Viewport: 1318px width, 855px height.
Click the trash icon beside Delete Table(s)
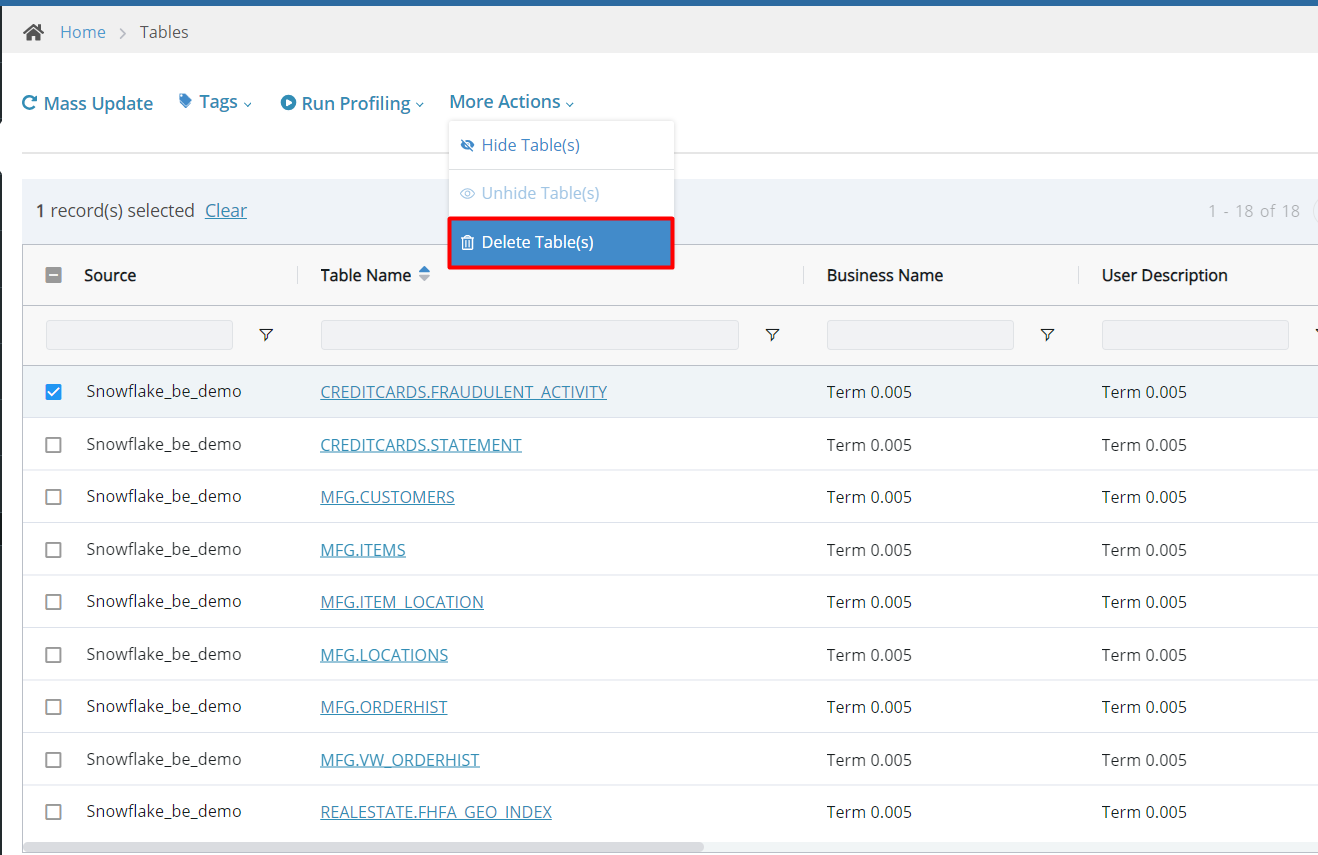point(467,243)
